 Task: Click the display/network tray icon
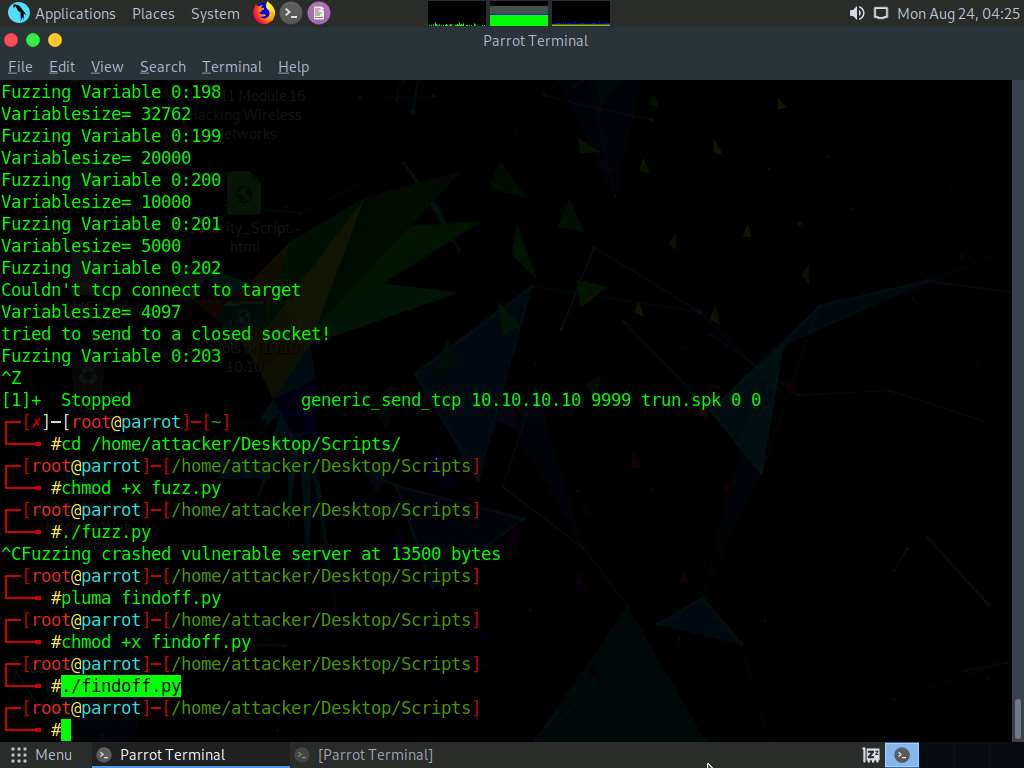(x=880, y=13)
